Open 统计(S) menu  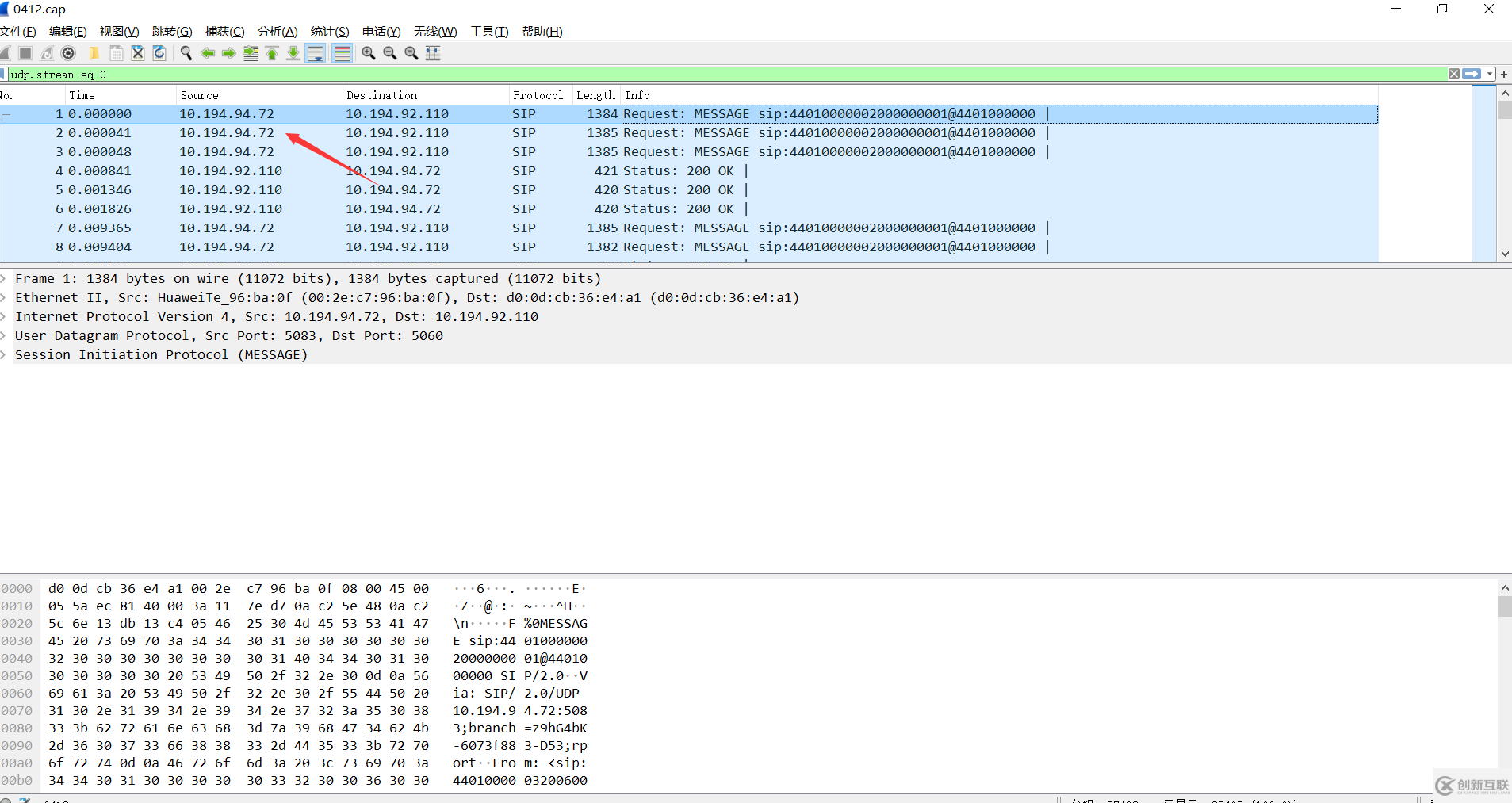330,32
